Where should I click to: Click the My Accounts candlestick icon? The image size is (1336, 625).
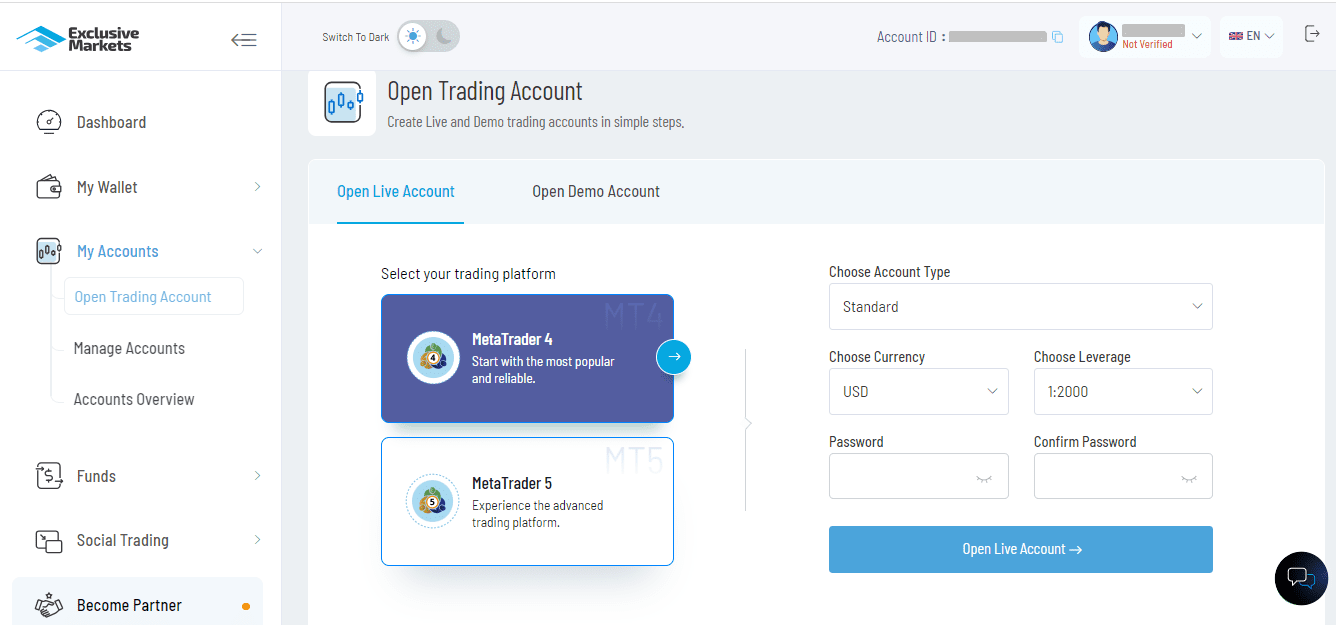49,251
